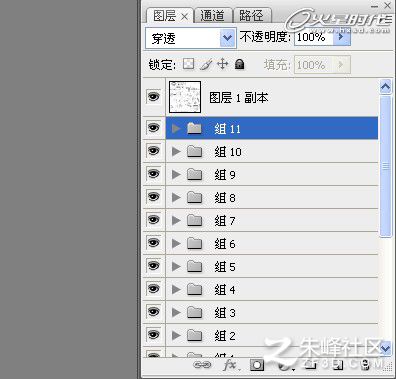
Task: Expand group 组 11 with its triangle
Action: click(176, 128)
